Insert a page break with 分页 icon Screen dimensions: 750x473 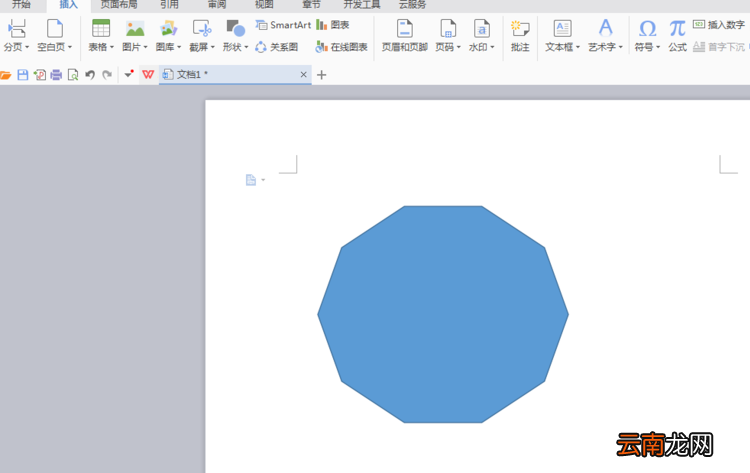(17, 29)
